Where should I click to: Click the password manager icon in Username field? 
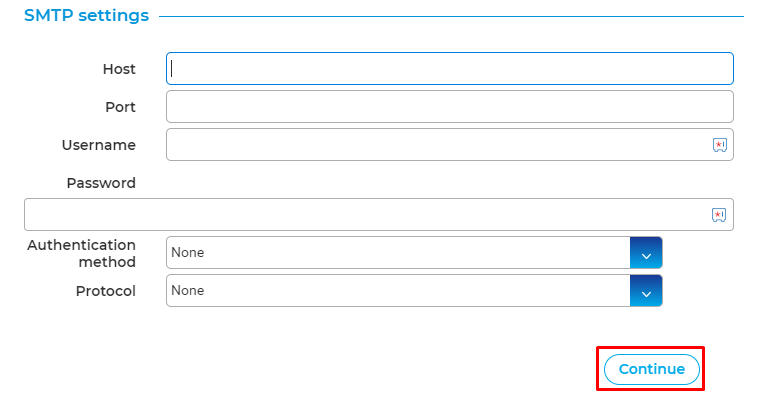coord(719,145)
